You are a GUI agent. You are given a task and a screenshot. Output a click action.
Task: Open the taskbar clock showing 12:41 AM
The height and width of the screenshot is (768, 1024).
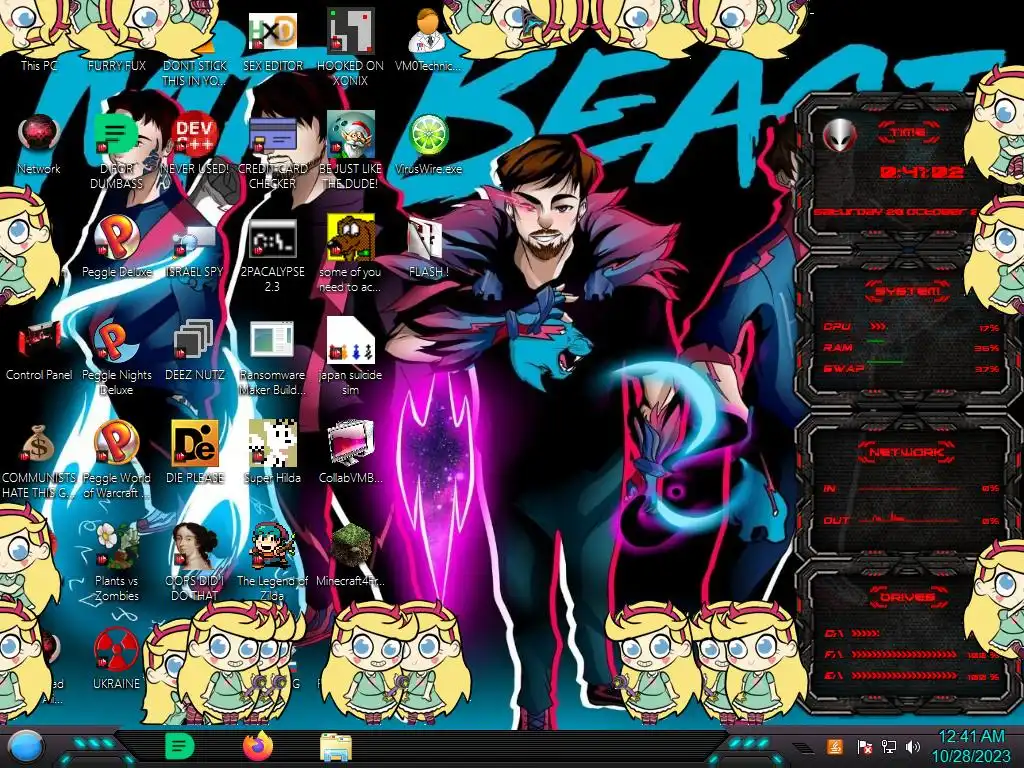click(x=970, y=746)
